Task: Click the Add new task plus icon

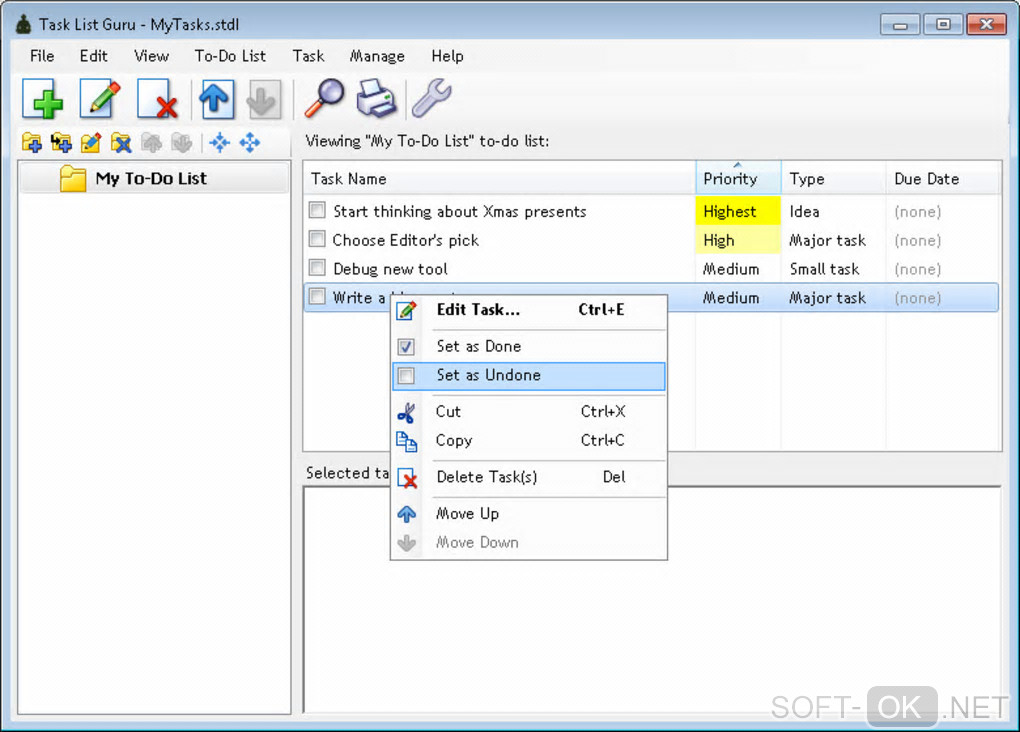Action: [42, 99]
